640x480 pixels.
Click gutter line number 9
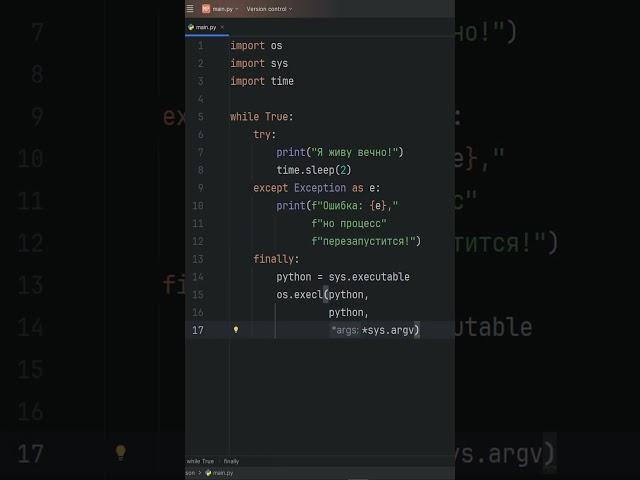pos(200,188)
